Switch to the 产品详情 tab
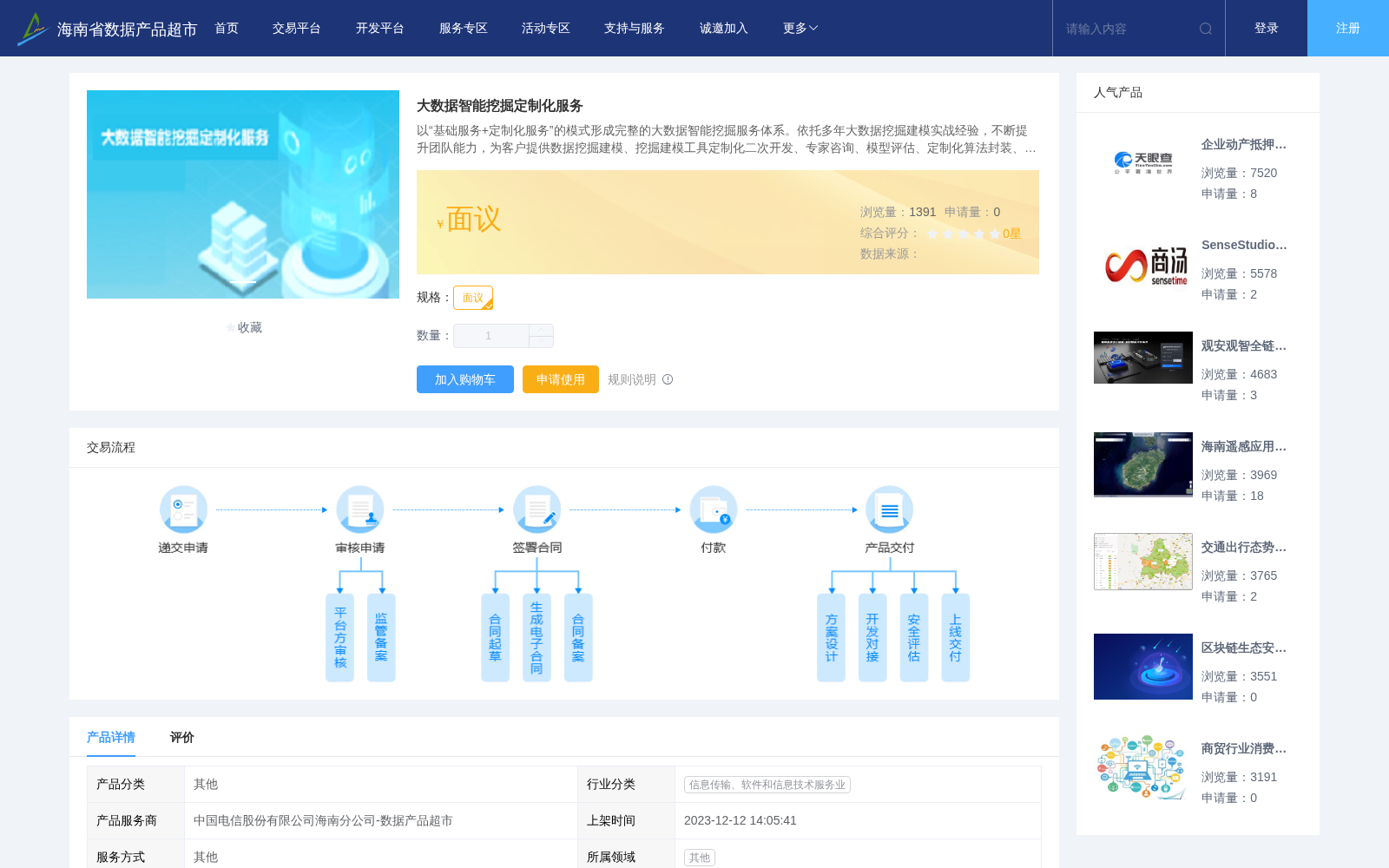1389x868 pixels. [111, 737]
